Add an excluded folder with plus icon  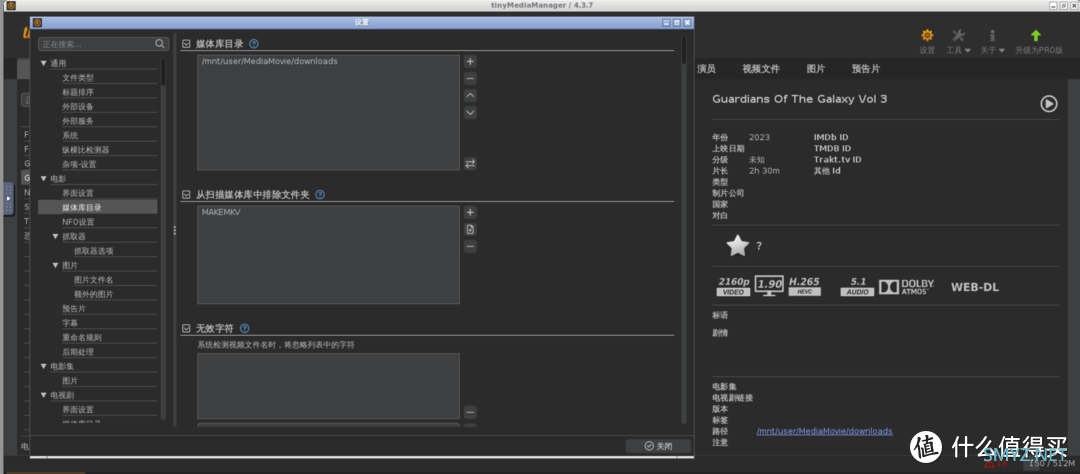[x=470, y=212]
